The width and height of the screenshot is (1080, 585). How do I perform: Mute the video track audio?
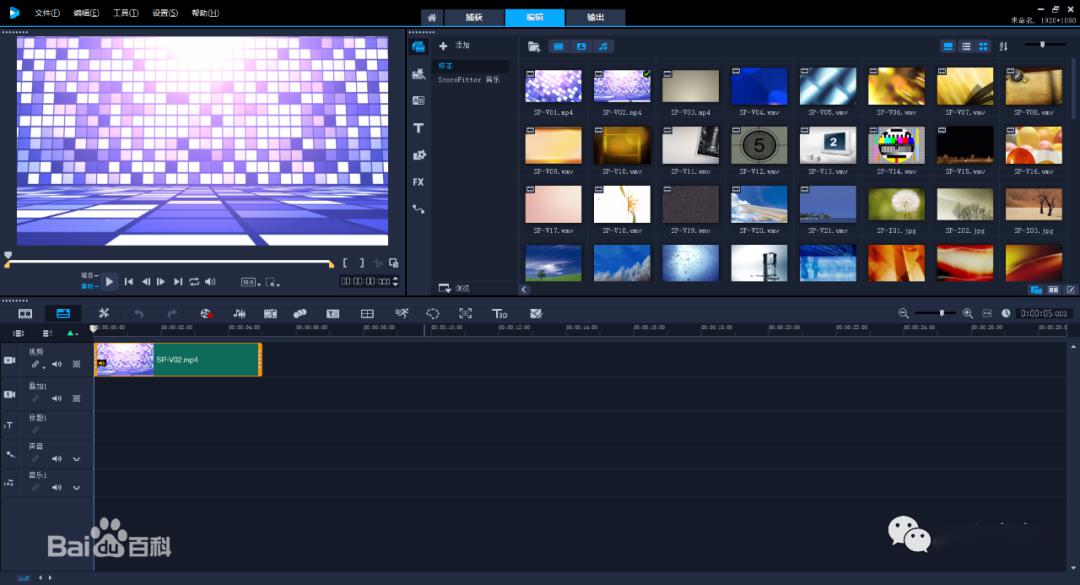tap(56, 364)
